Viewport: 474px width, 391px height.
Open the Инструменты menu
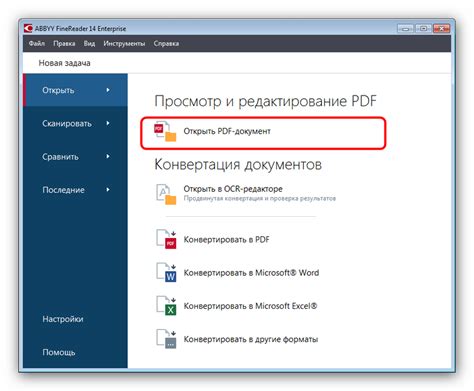point(124,44)
